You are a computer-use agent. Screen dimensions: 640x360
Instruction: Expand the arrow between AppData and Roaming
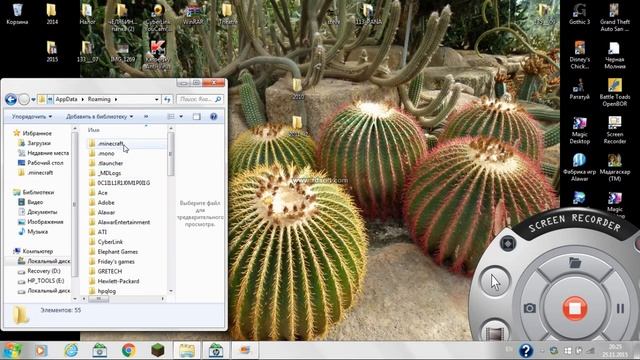click(x=82, y=99)
